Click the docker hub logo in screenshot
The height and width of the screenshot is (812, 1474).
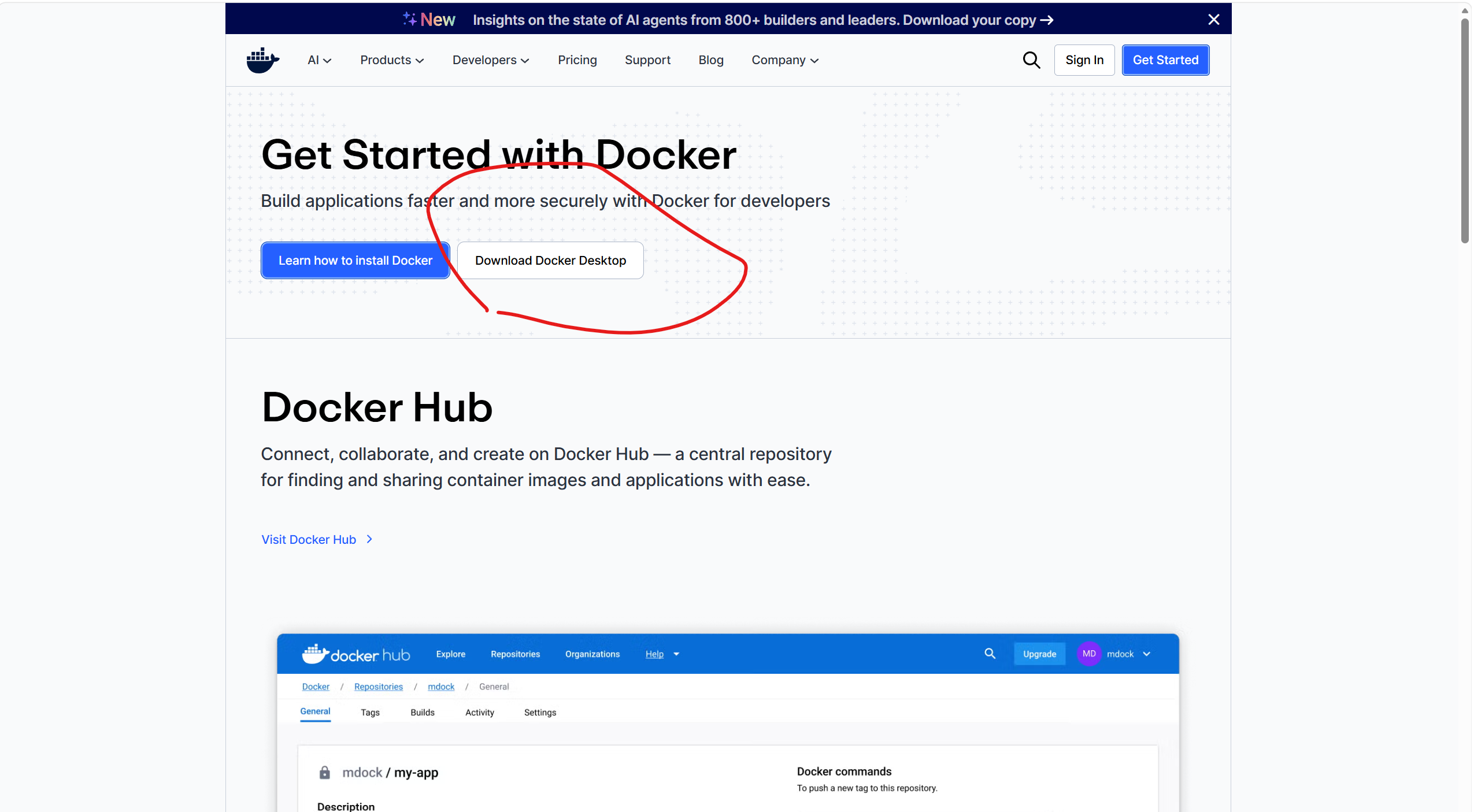(x=356, y=654)
